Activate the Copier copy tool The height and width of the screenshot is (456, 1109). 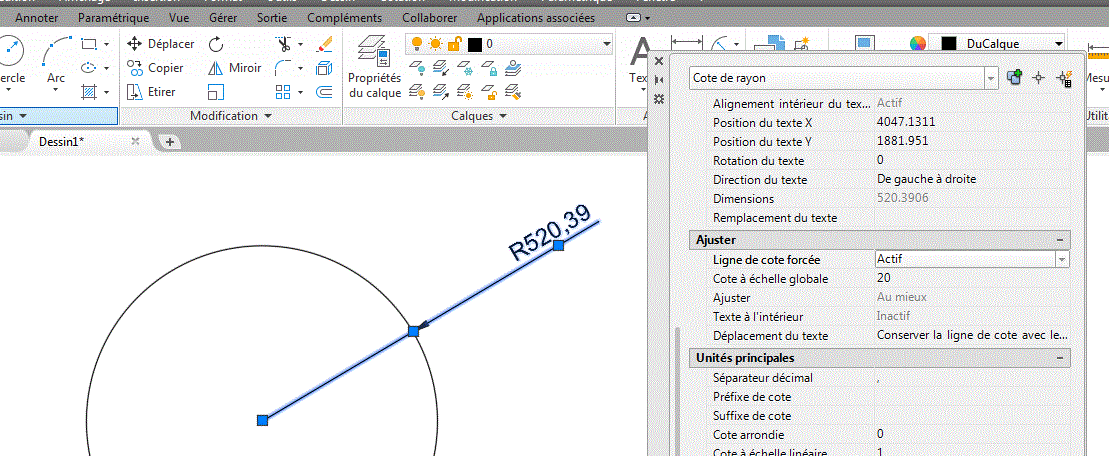[x=156, y=68]
